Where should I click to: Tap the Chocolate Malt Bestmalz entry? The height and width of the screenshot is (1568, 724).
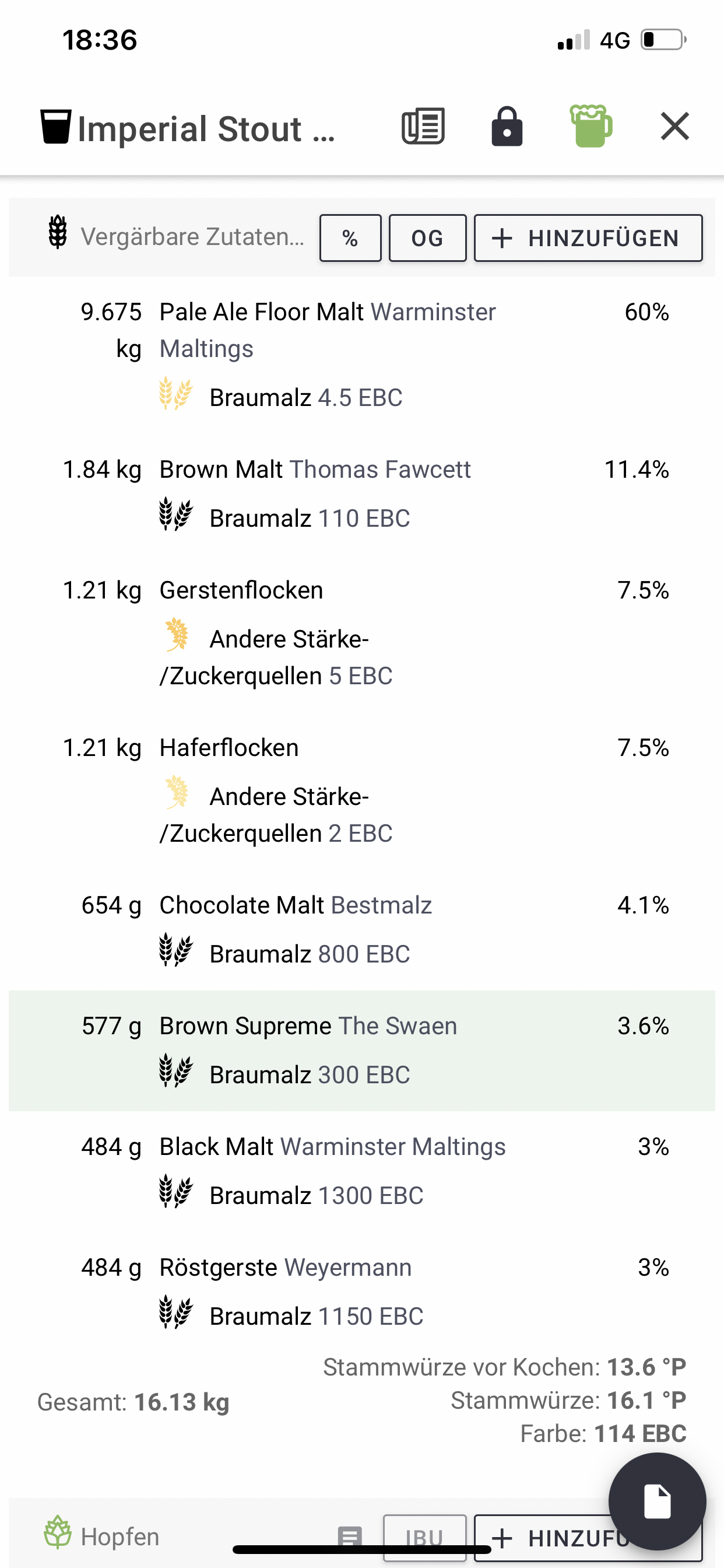pyautogui.click(x=296, y=906)
